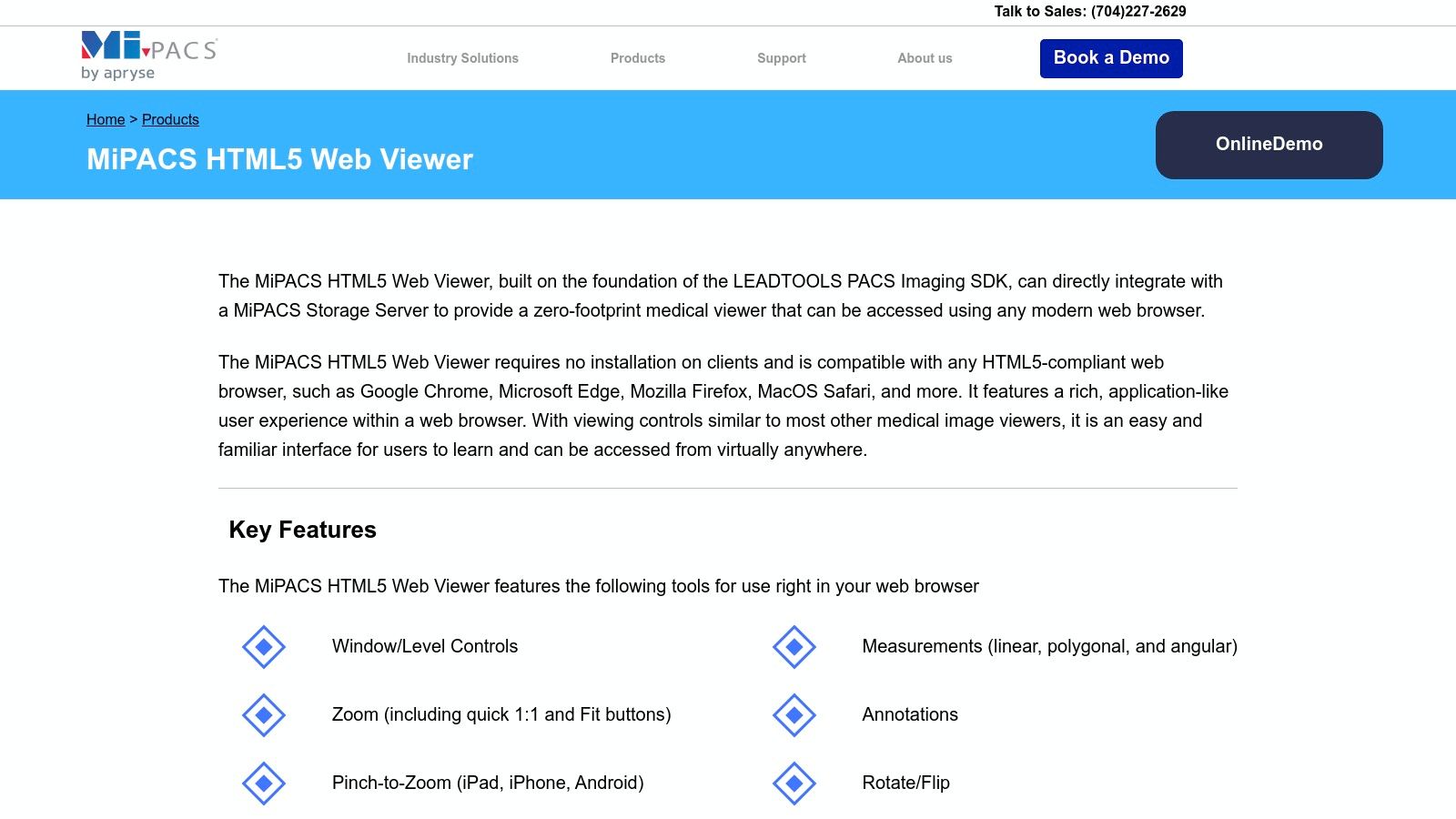
Task: Launch the OnlineDemo
Action: tap(1269, 144)
